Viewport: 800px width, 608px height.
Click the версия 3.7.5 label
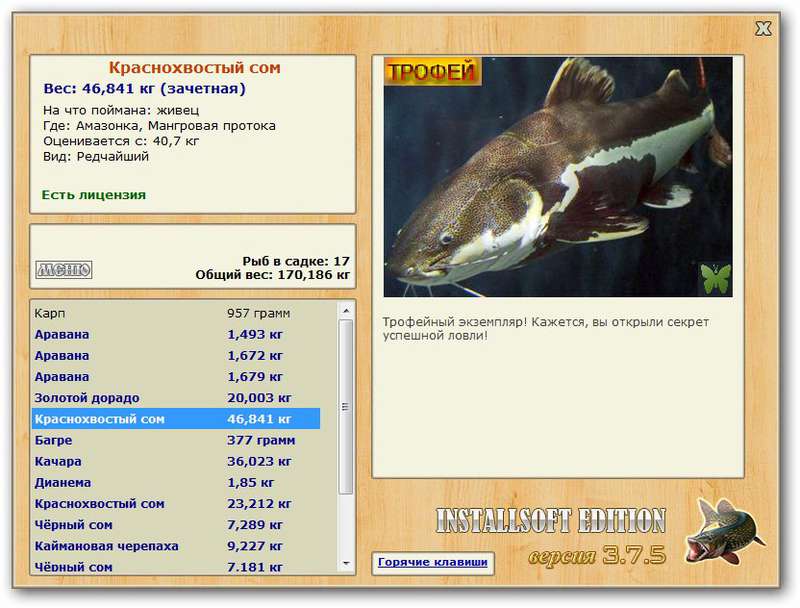[597, 554]
